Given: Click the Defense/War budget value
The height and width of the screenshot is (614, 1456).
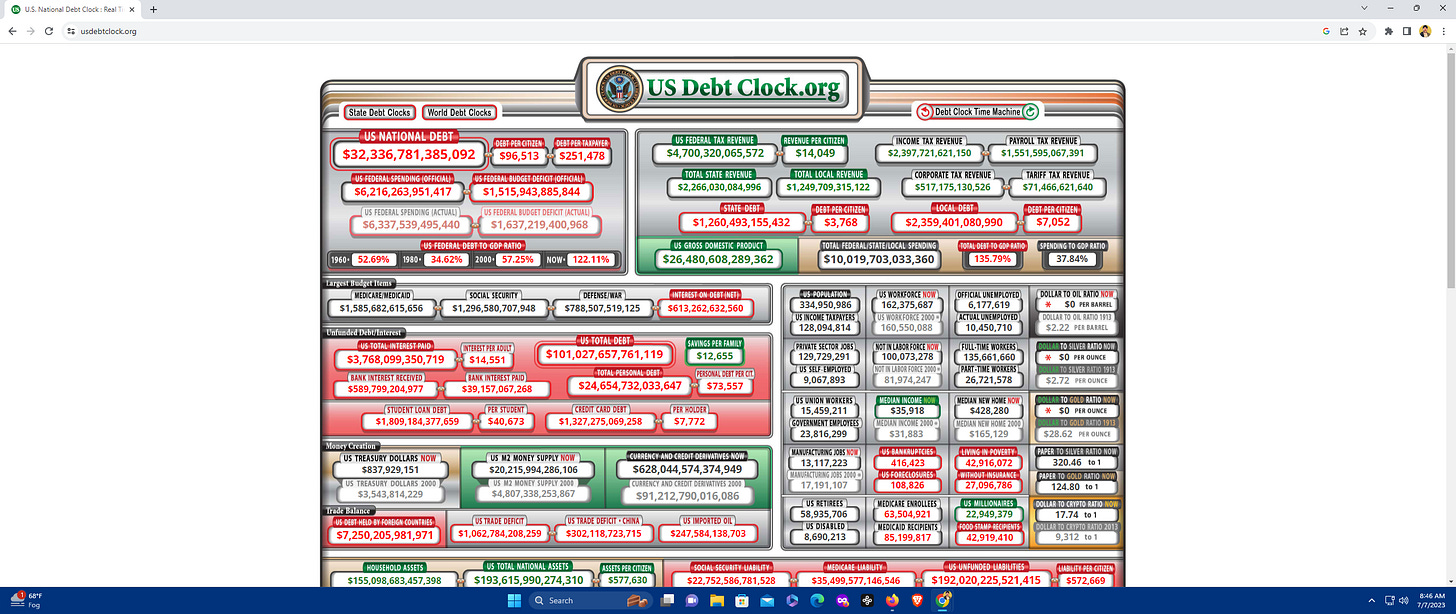Looking at the screenshot, I should click(x=602, y=308).
